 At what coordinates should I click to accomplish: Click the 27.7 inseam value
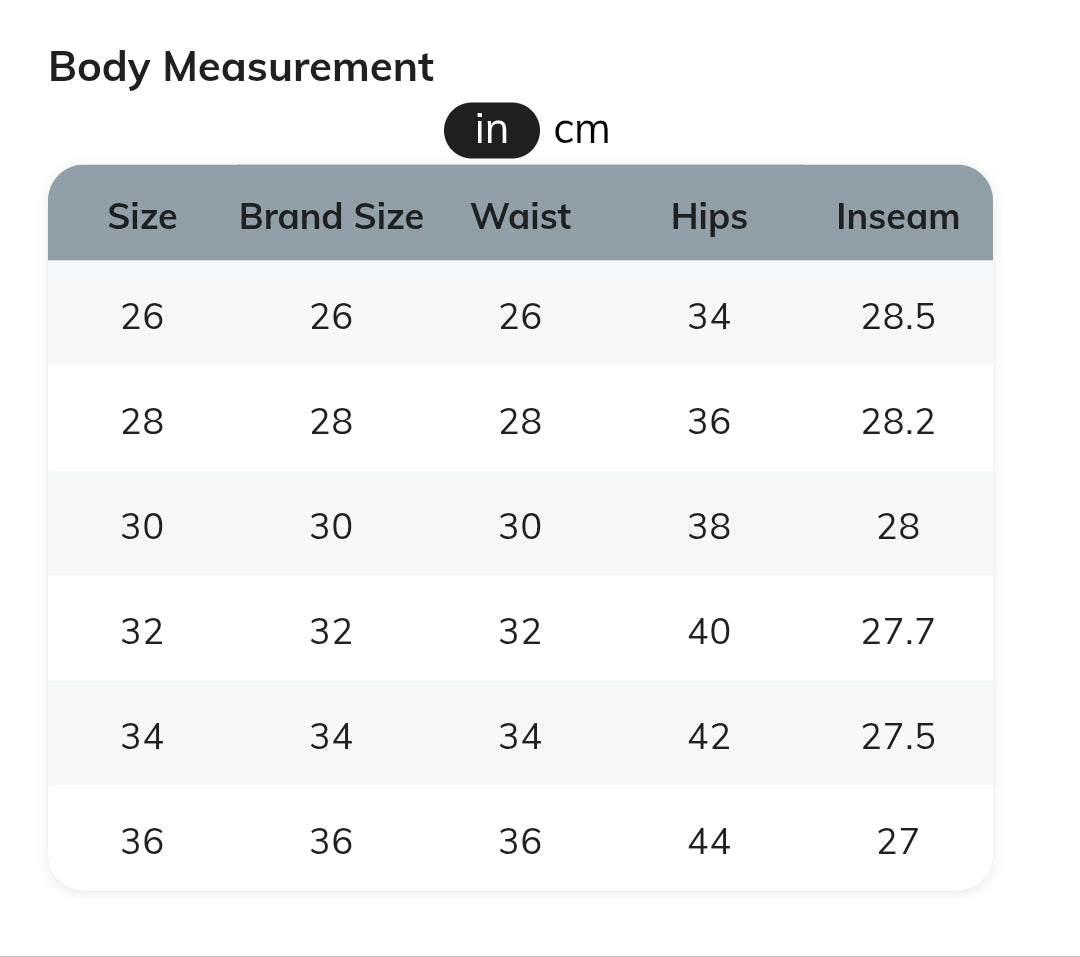[x=897, y=631]
